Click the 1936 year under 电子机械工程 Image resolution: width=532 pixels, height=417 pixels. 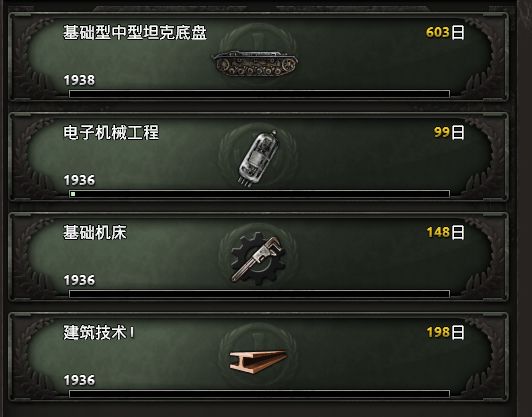[x=79, y=180]
